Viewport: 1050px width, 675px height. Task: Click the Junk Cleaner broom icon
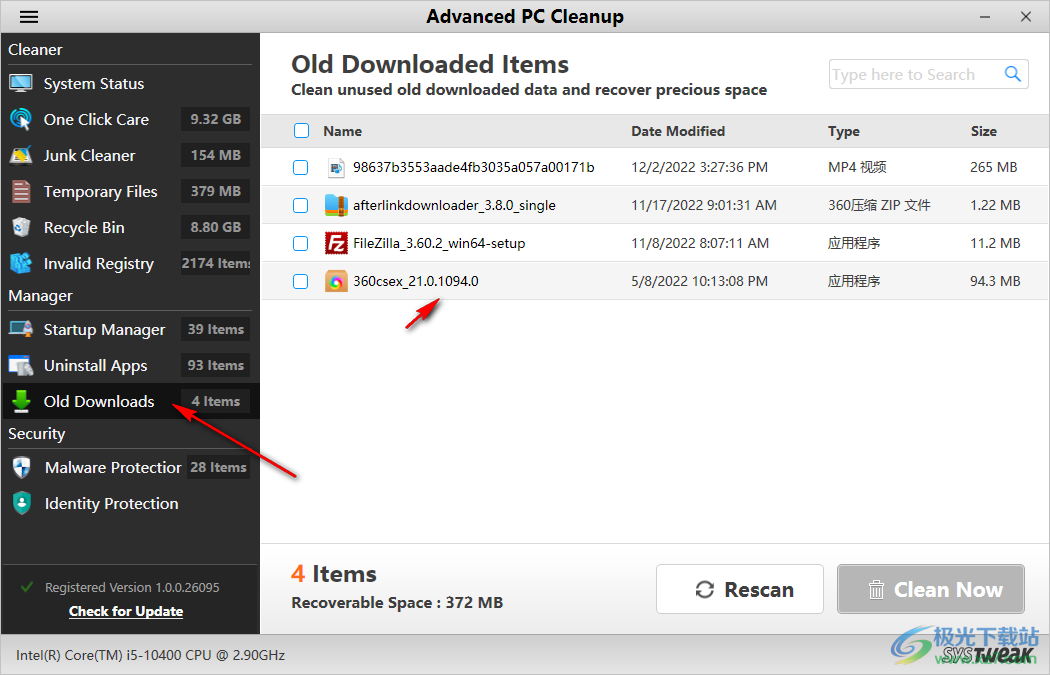coord(21,155)
